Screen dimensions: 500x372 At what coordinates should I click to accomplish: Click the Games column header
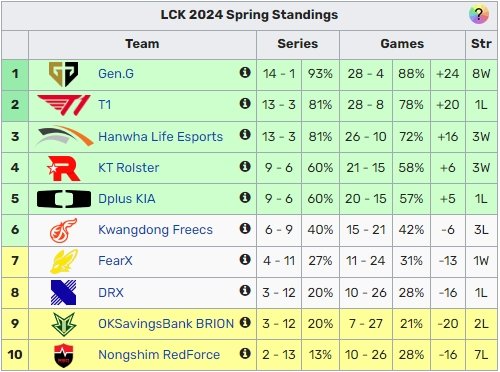pyautogui.click(x=402, y=44)
